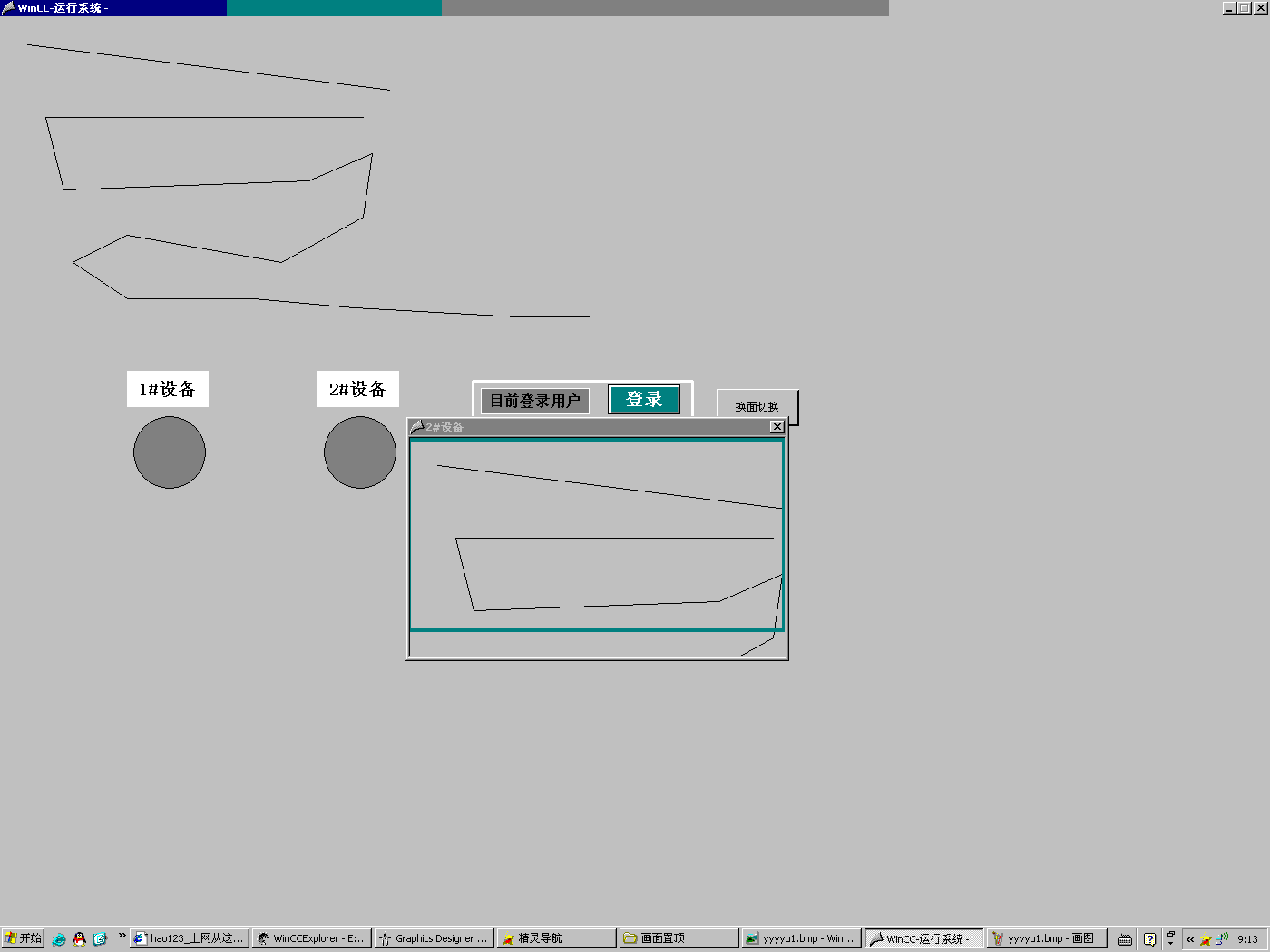Click the 登录 login button
This screenshot has height=952, width=1270.
[644, 399]
